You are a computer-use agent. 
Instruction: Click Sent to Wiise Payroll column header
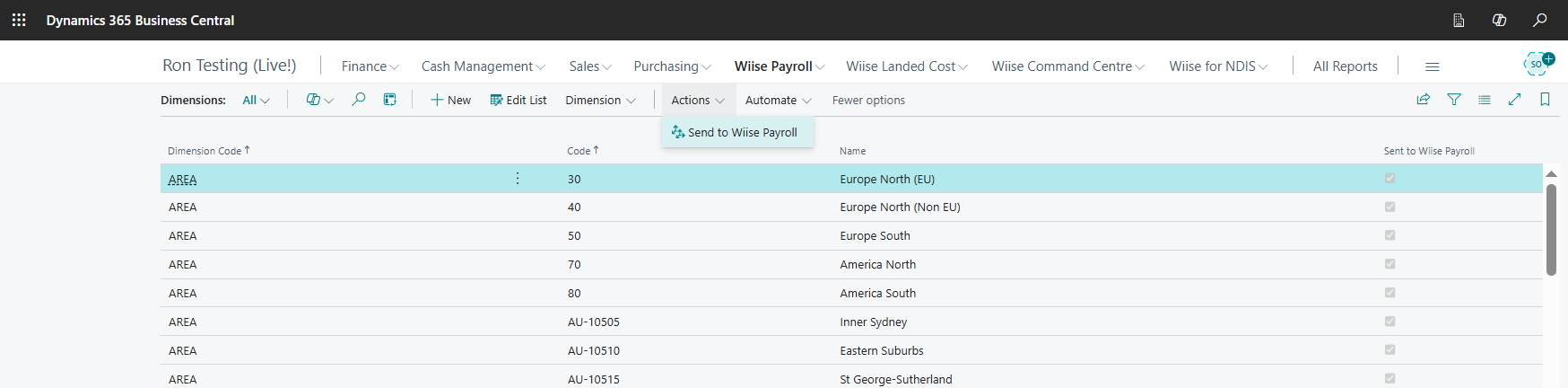pyautogui.click(x=1429, y=151)
